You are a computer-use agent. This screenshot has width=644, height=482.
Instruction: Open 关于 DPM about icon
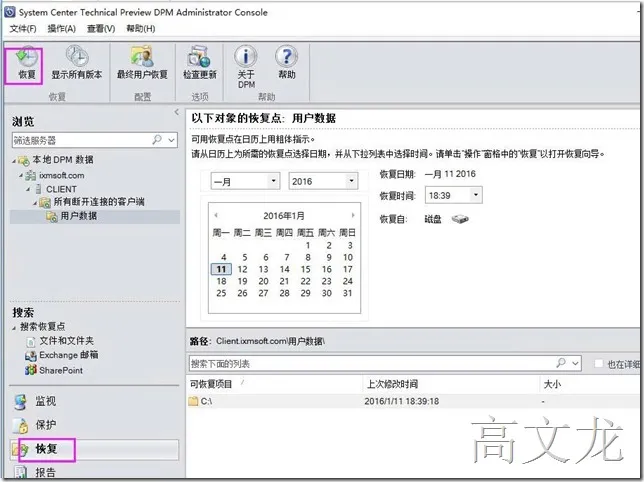246,56
